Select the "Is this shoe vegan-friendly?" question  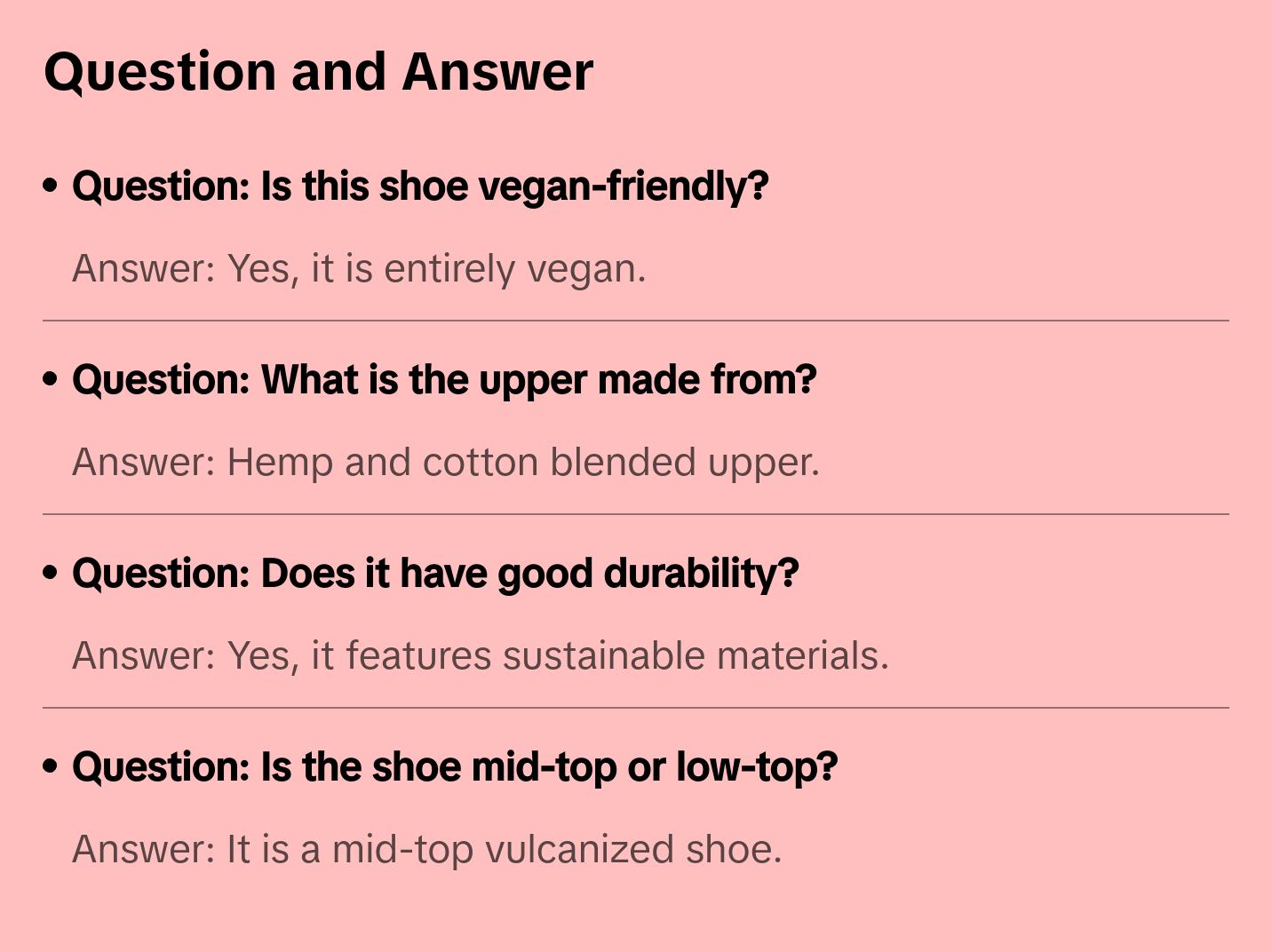[420, 186]
